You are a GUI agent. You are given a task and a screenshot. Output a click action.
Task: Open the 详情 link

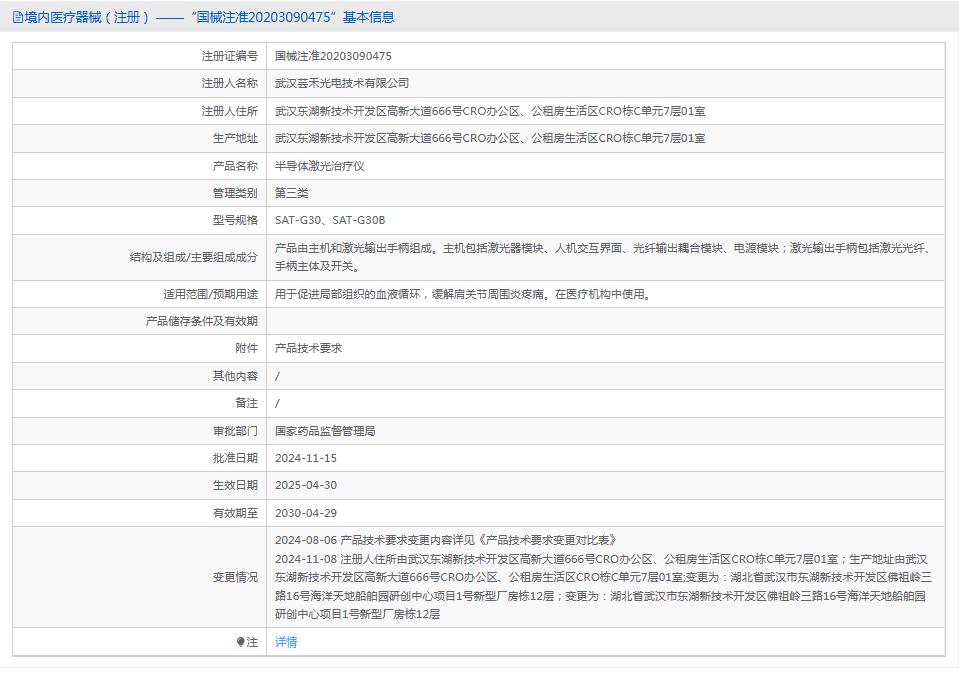tap(286, 642)
